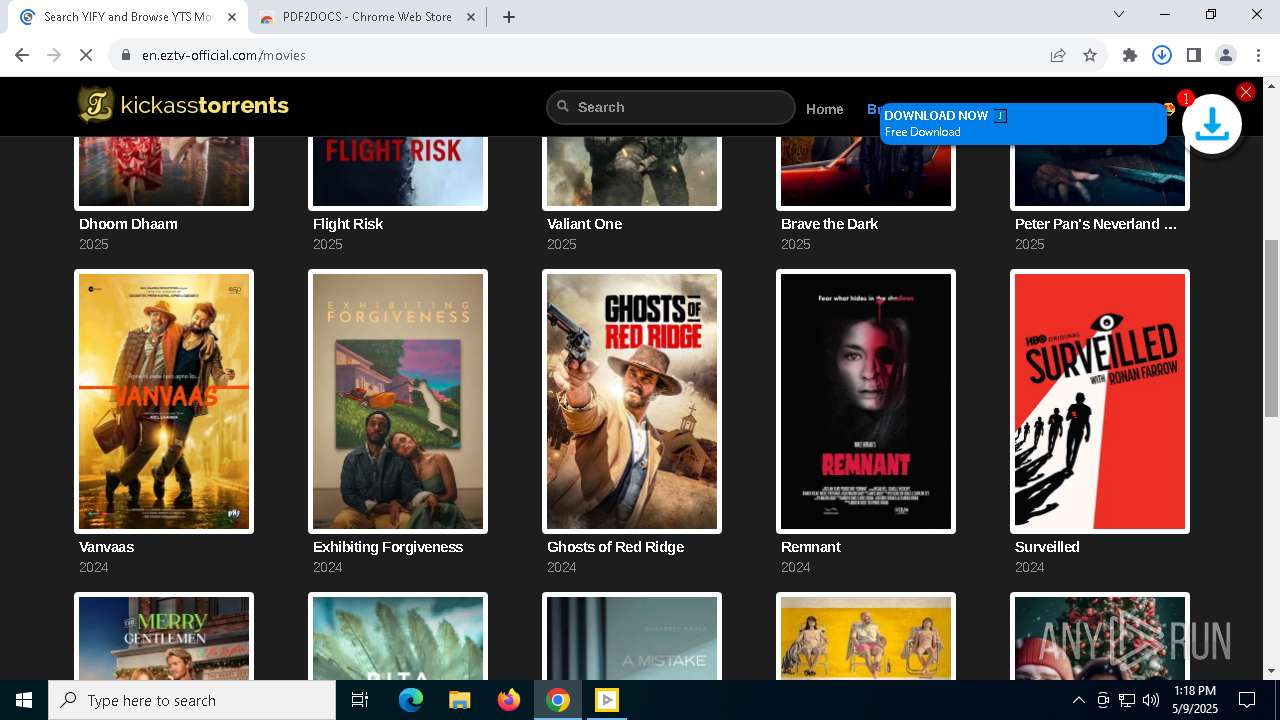
Task: Open the Chrome extensions puzzle icon
Action: pos(1130,55)
